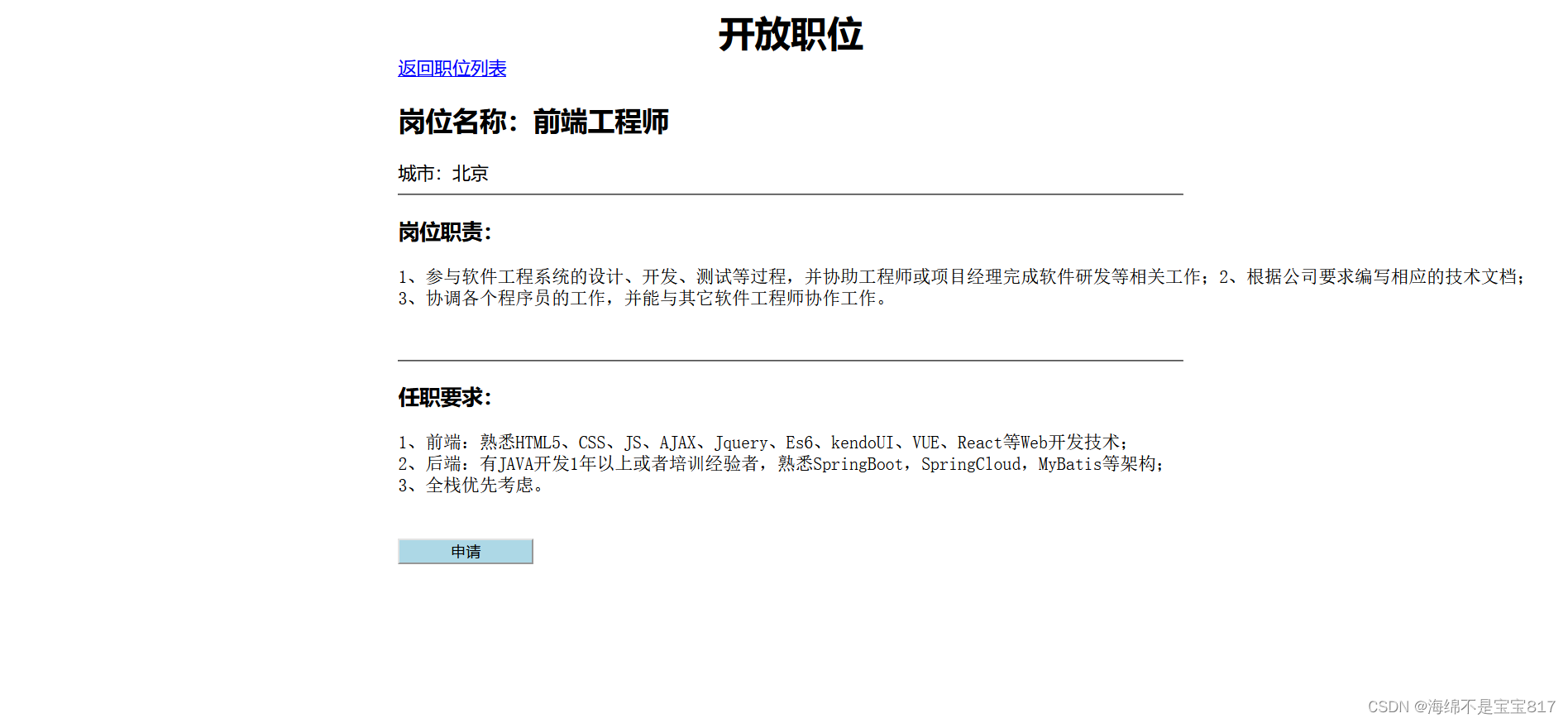This screenshot has width=1568, height=723.
Task: Click the 岗位名称：前端工程师 heading
Action: 533,122
